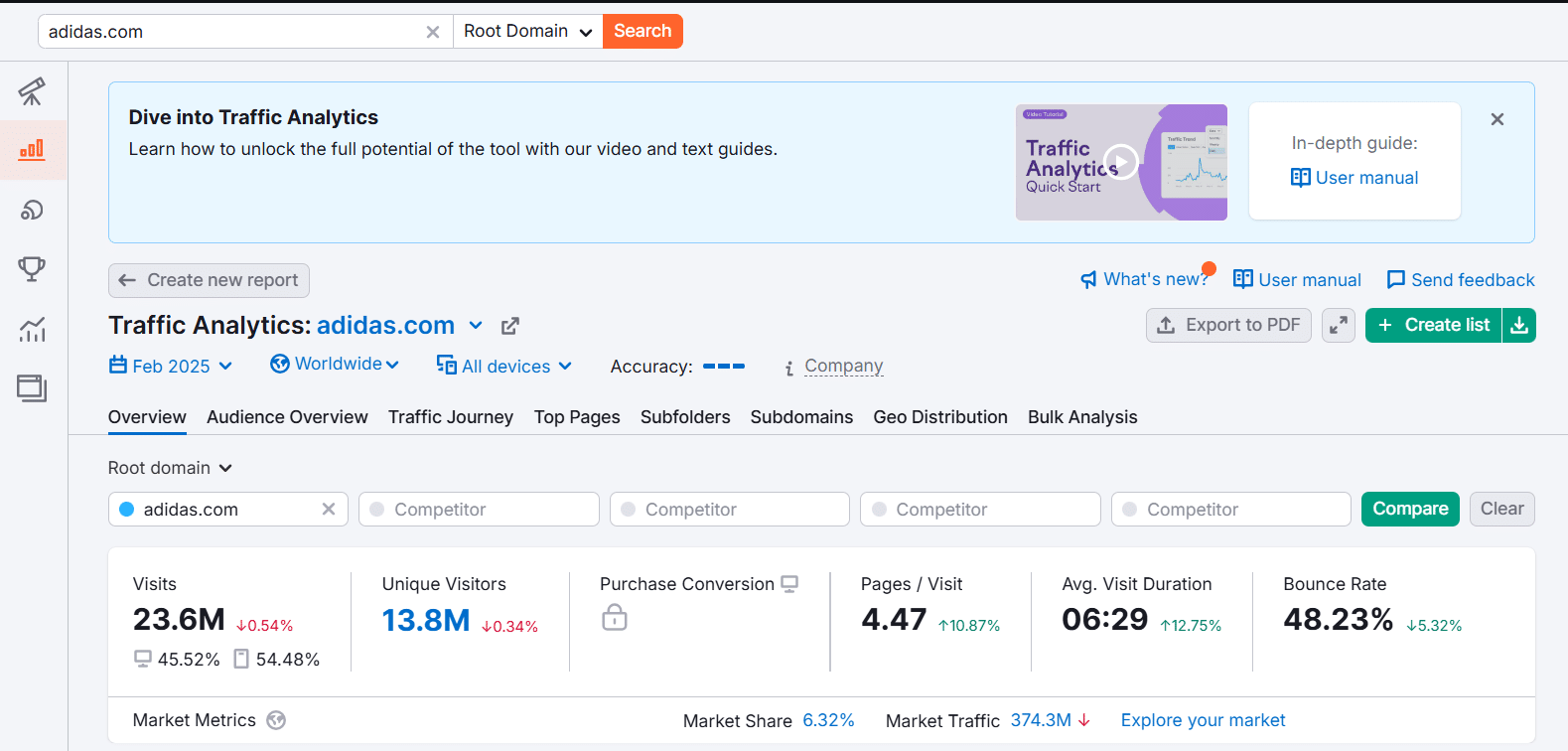Switch to the Subfolders tab

tap(685, 417)
